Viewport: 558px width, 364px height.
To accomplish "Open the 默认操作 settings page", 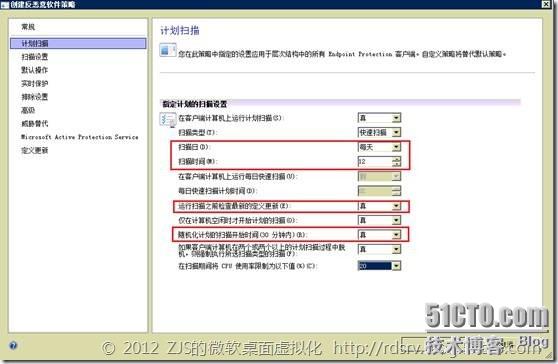I will (35, 70).
